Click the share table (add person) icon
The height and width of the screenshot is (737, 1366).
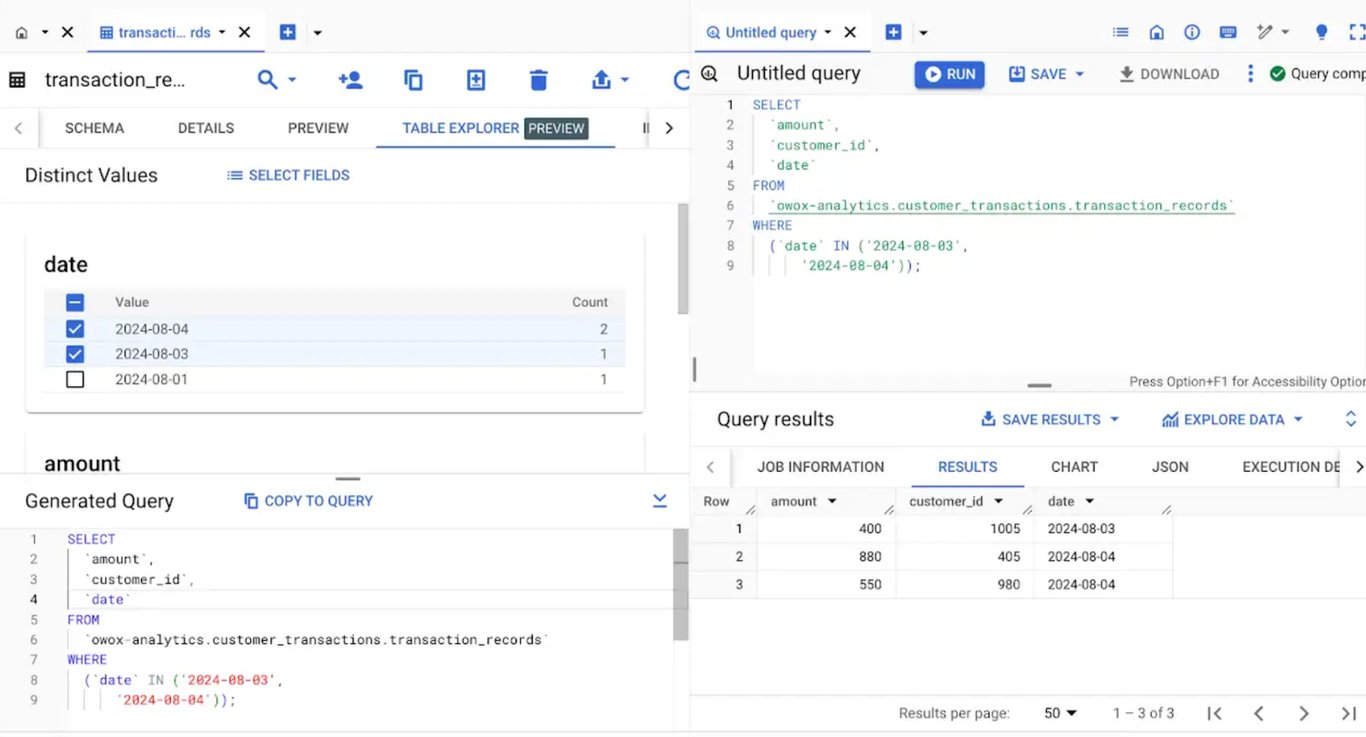tap(350, 80)
